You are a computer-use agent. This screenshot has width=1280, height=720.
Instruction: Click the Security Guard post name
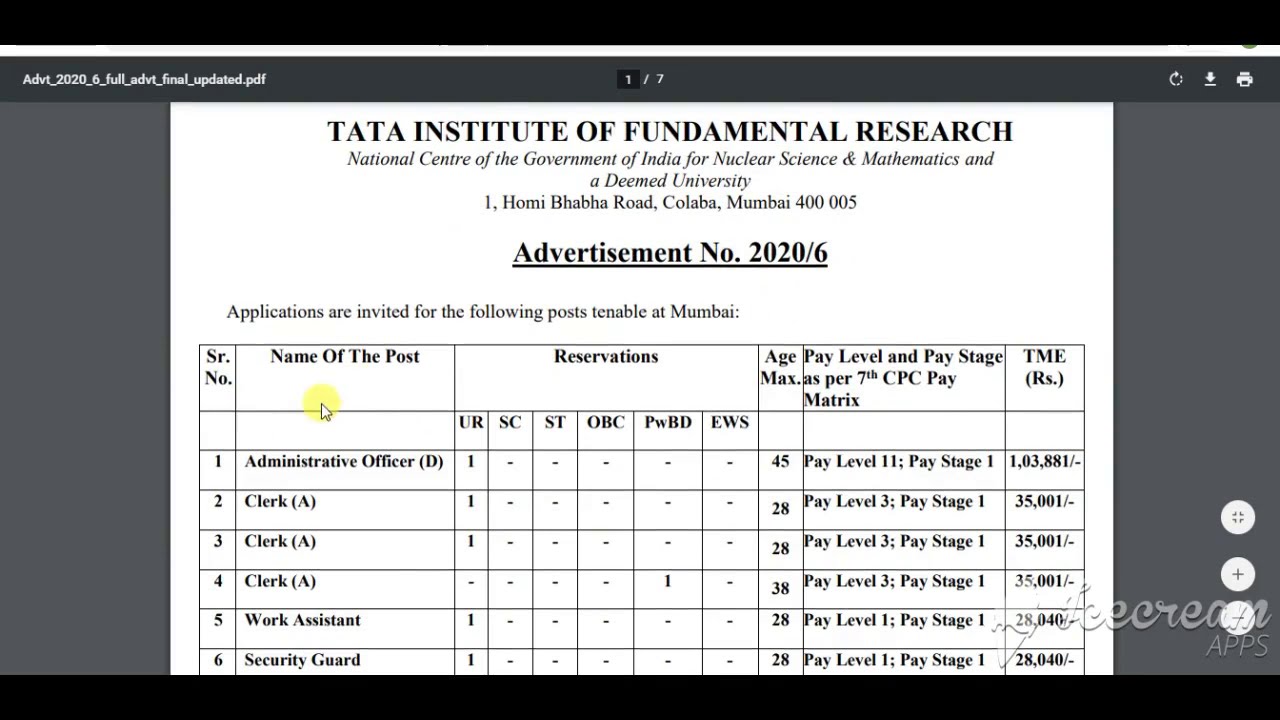coord(302,660)
